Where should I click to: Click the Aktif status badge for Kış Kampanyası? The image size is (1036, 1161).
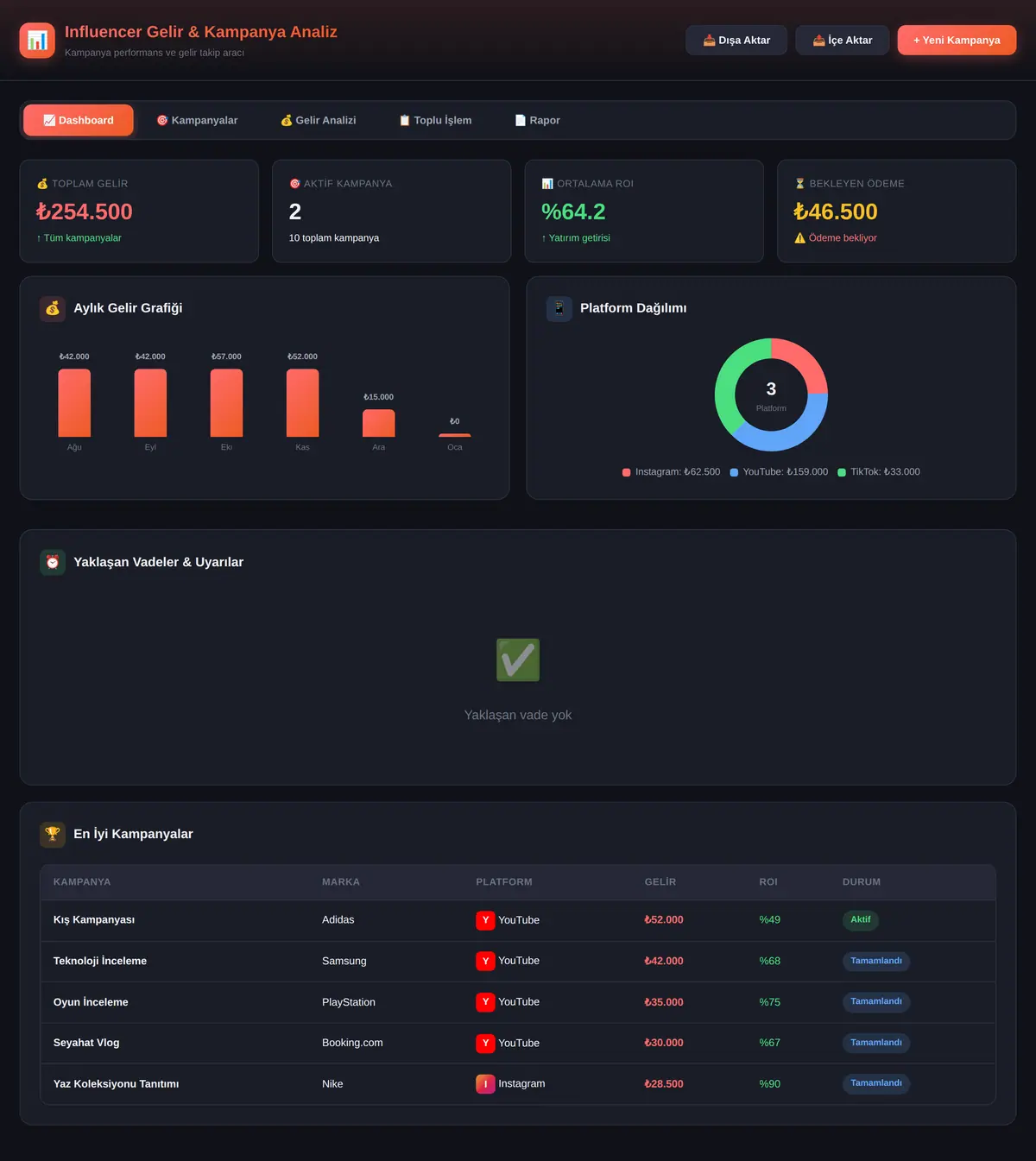click(861, 920)
